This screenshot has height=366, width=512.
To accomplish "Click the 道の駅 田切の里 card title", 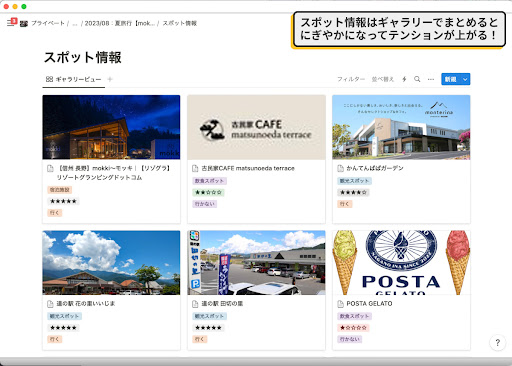I will 222,304.
